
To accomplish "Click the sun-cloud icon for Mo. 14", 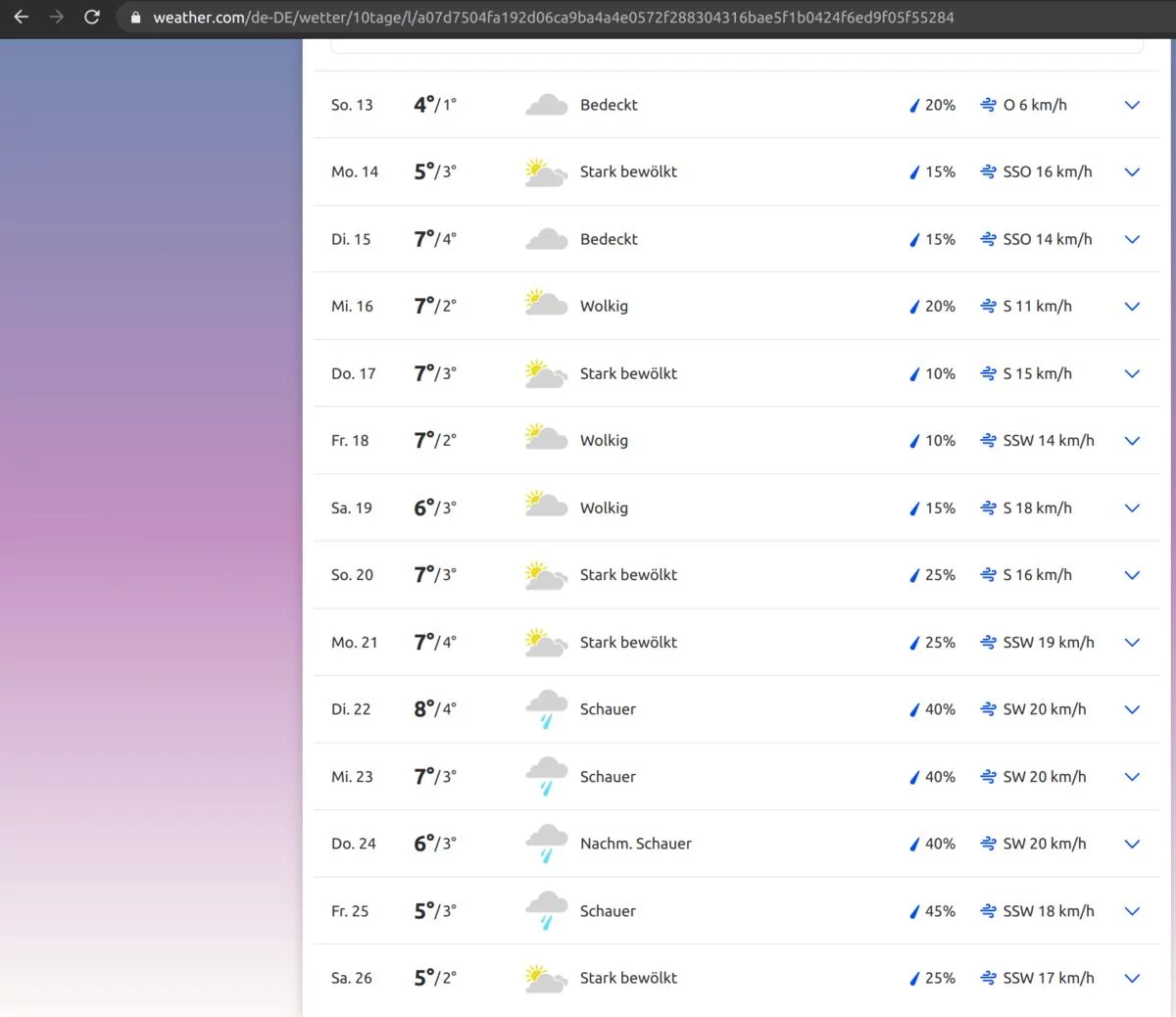I will click(x=546, y=171).
